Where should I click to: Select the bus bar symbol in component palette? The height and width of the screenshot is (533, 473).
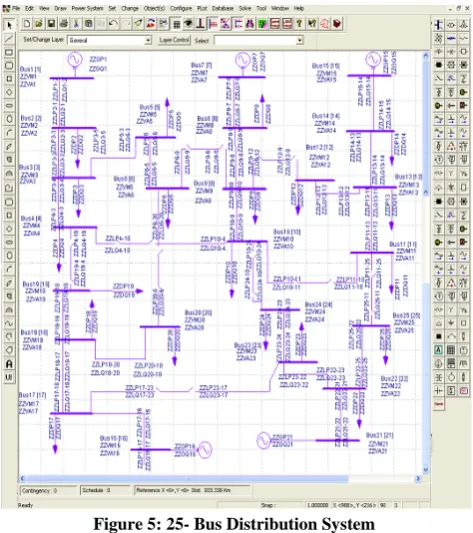click(439, 24)
